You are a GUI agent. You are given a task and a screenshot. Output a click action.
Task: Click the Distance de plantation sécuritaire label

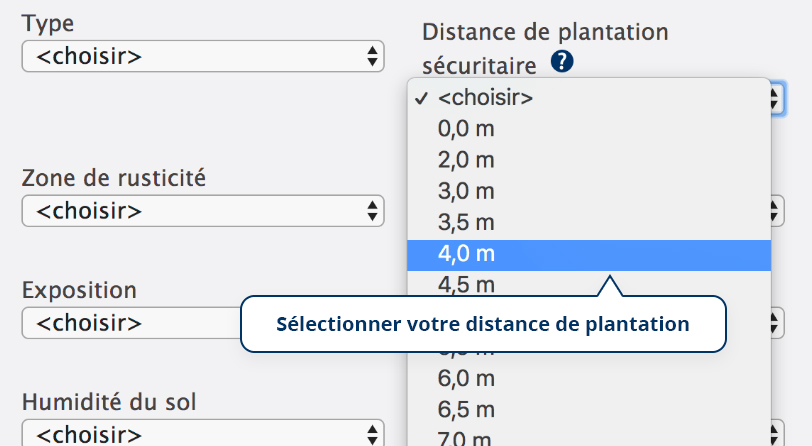click(x=545, y=33)
